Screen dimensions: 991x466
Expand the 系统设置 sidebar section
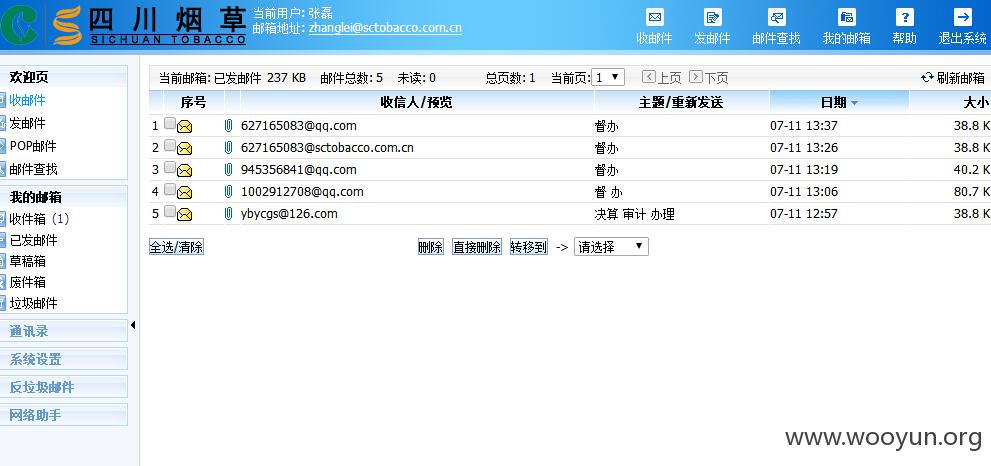[64, 359]
